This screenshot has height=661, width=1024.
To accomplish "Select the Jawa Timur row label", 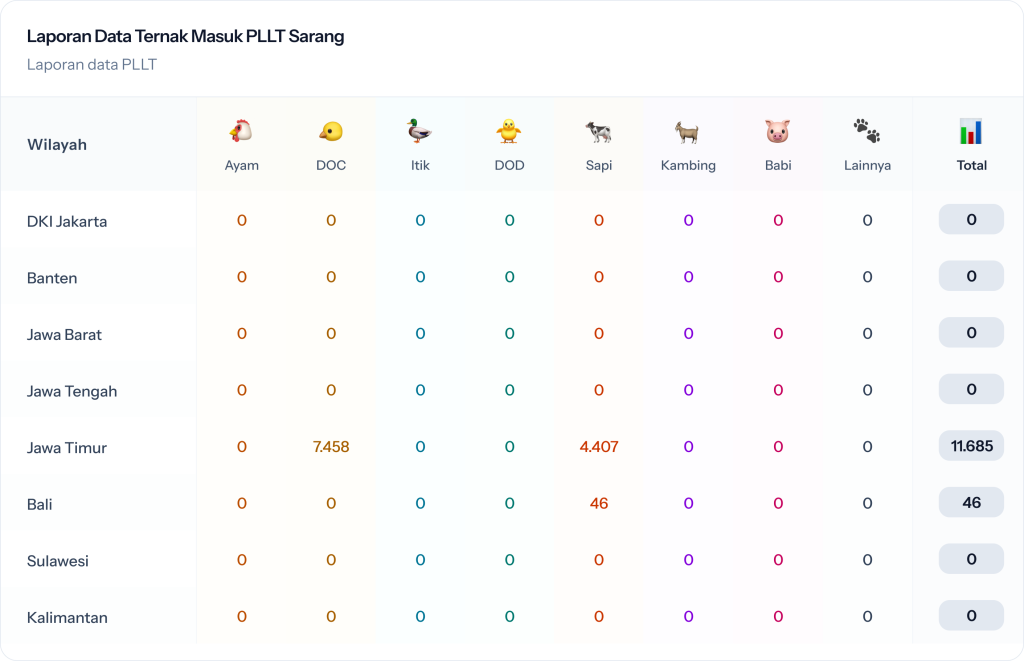I will coord(67,448).
